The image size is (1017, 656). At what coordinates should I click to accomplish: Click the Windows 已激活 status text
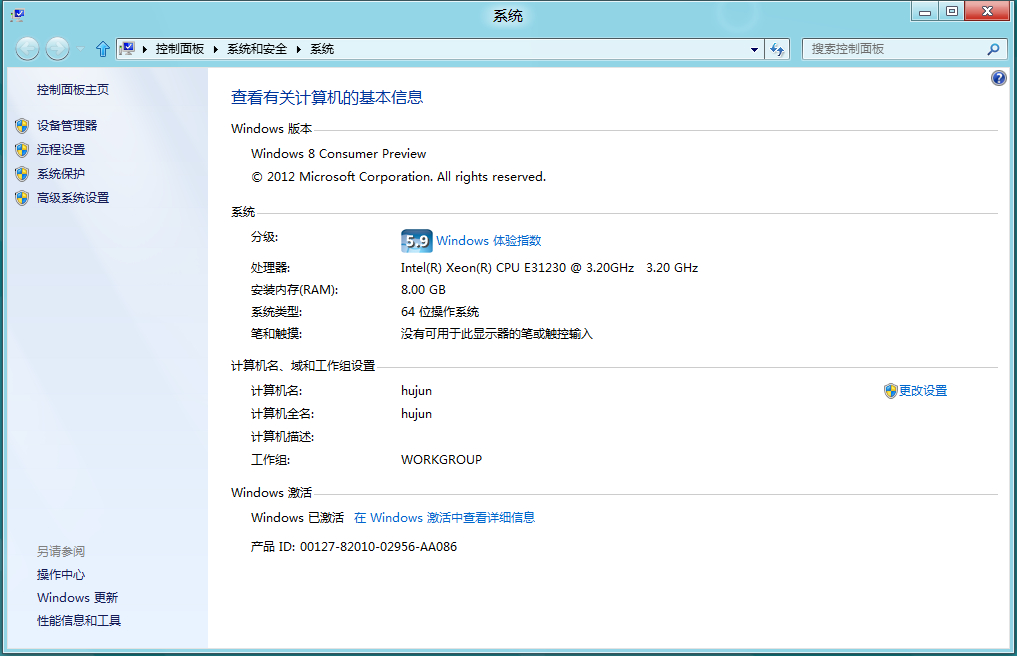tap(297, 517)
